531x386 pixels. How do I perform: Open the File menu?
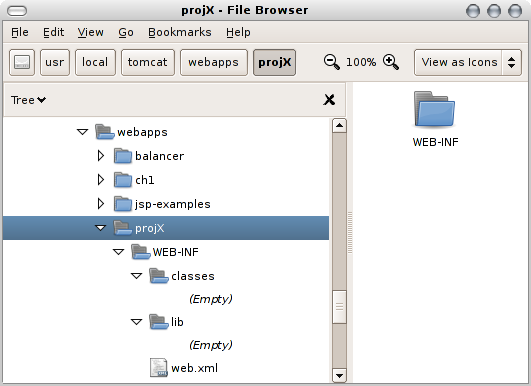pos(20,32)
